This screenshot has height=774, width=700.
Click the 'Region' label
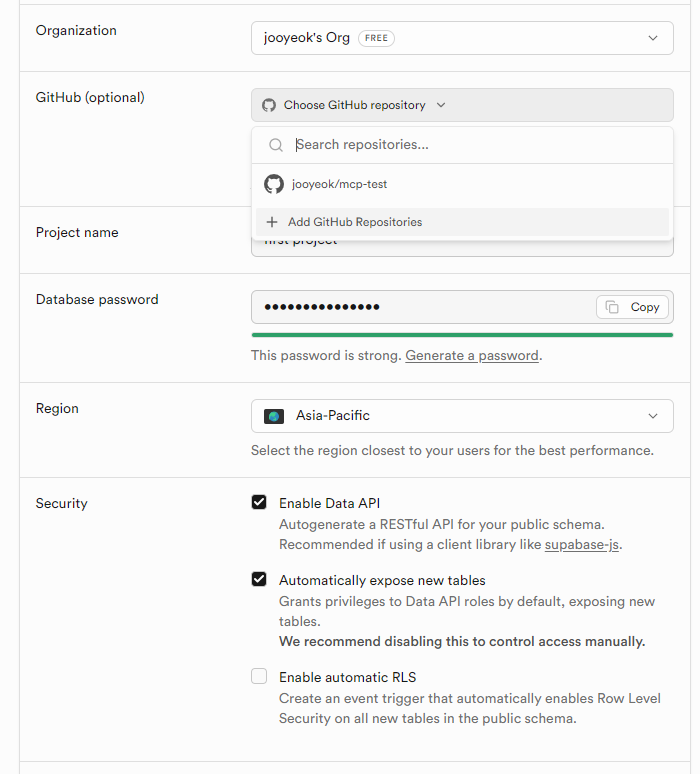pos(57,409)
